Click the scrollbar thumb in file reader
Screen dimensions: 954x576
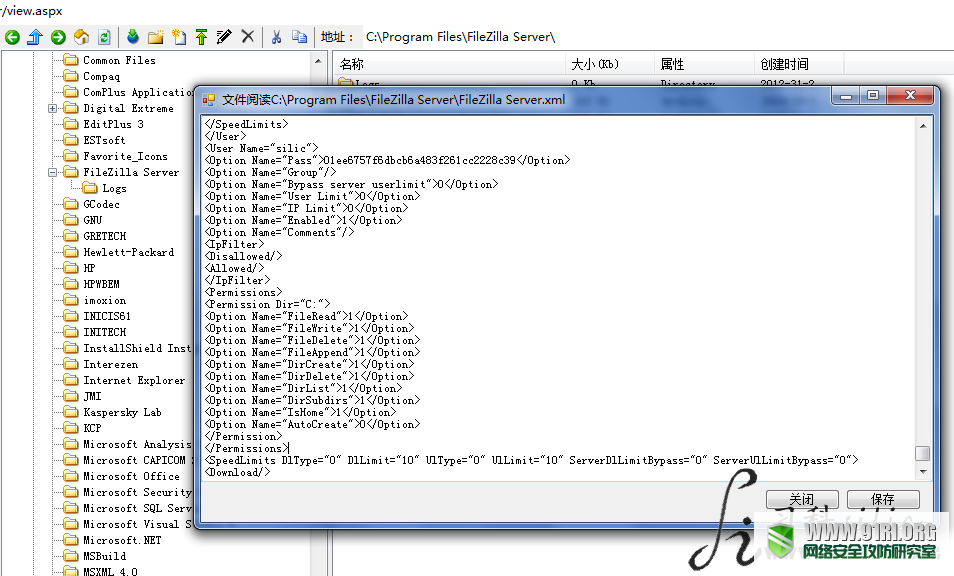tap(923, 454)
